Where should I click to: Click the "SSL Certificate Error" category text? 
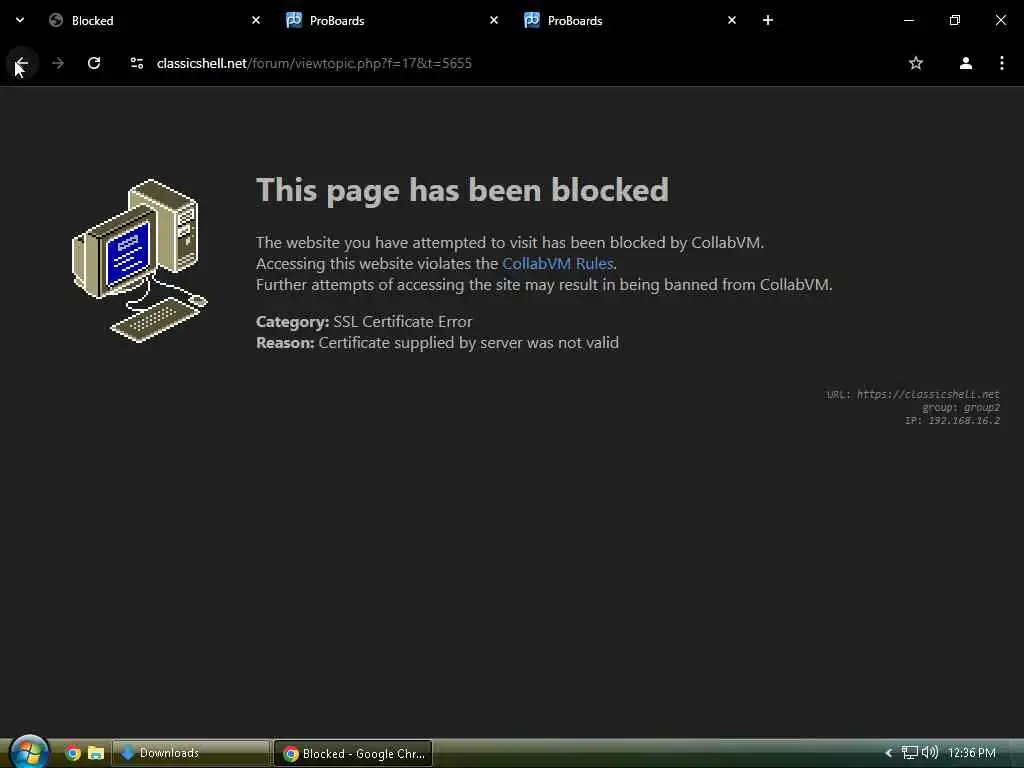pyautogui.click(x=402, y=321)
